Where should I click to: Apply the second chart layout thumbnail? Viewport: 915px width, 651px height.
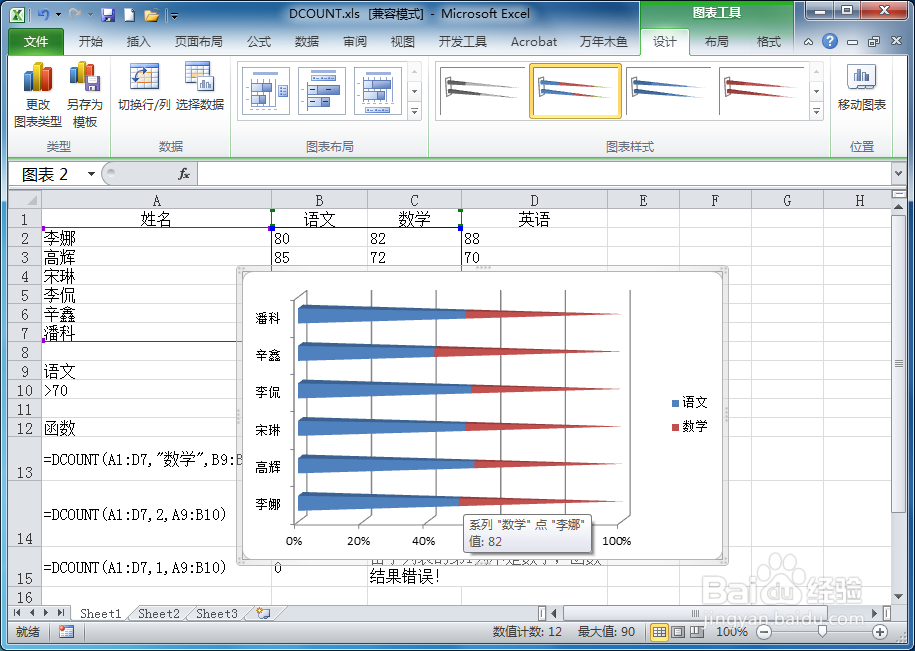click(322, 91)
